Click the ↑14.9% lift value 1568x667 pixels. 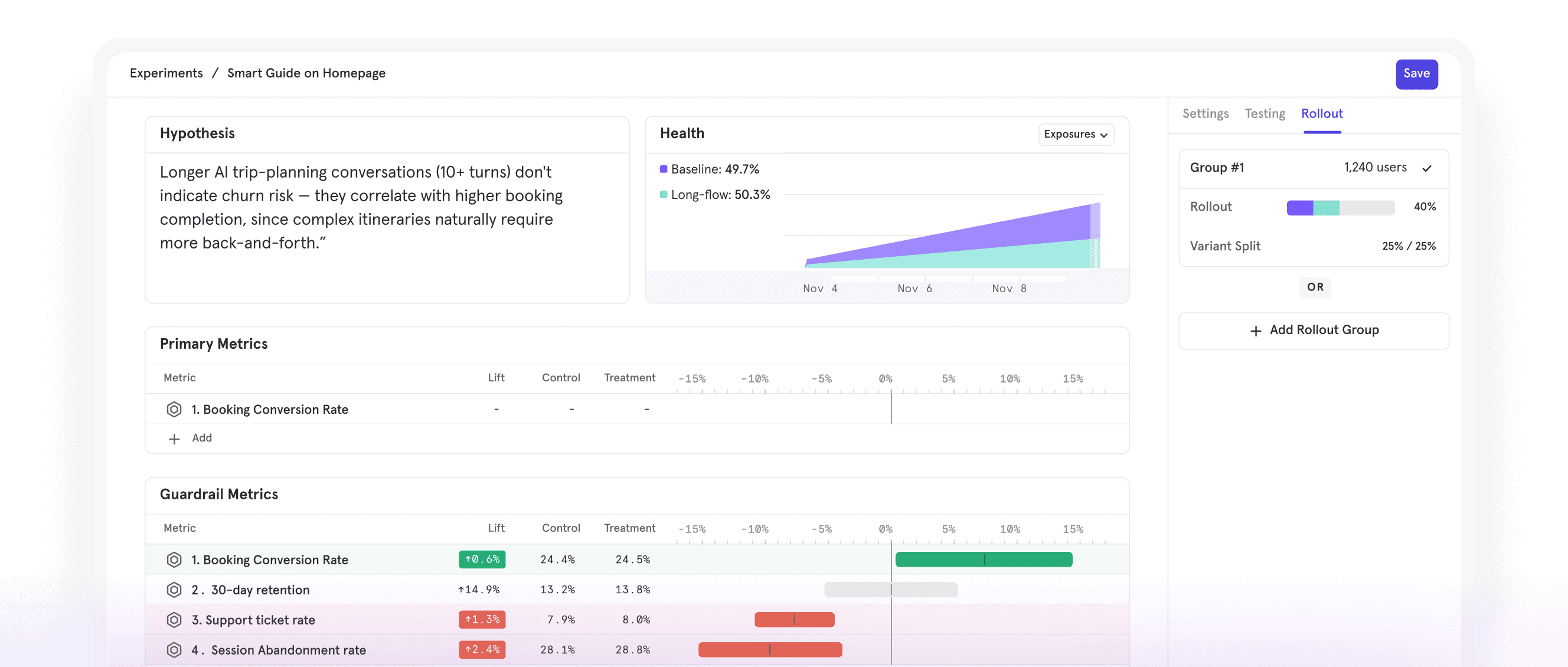click(478, 590)
